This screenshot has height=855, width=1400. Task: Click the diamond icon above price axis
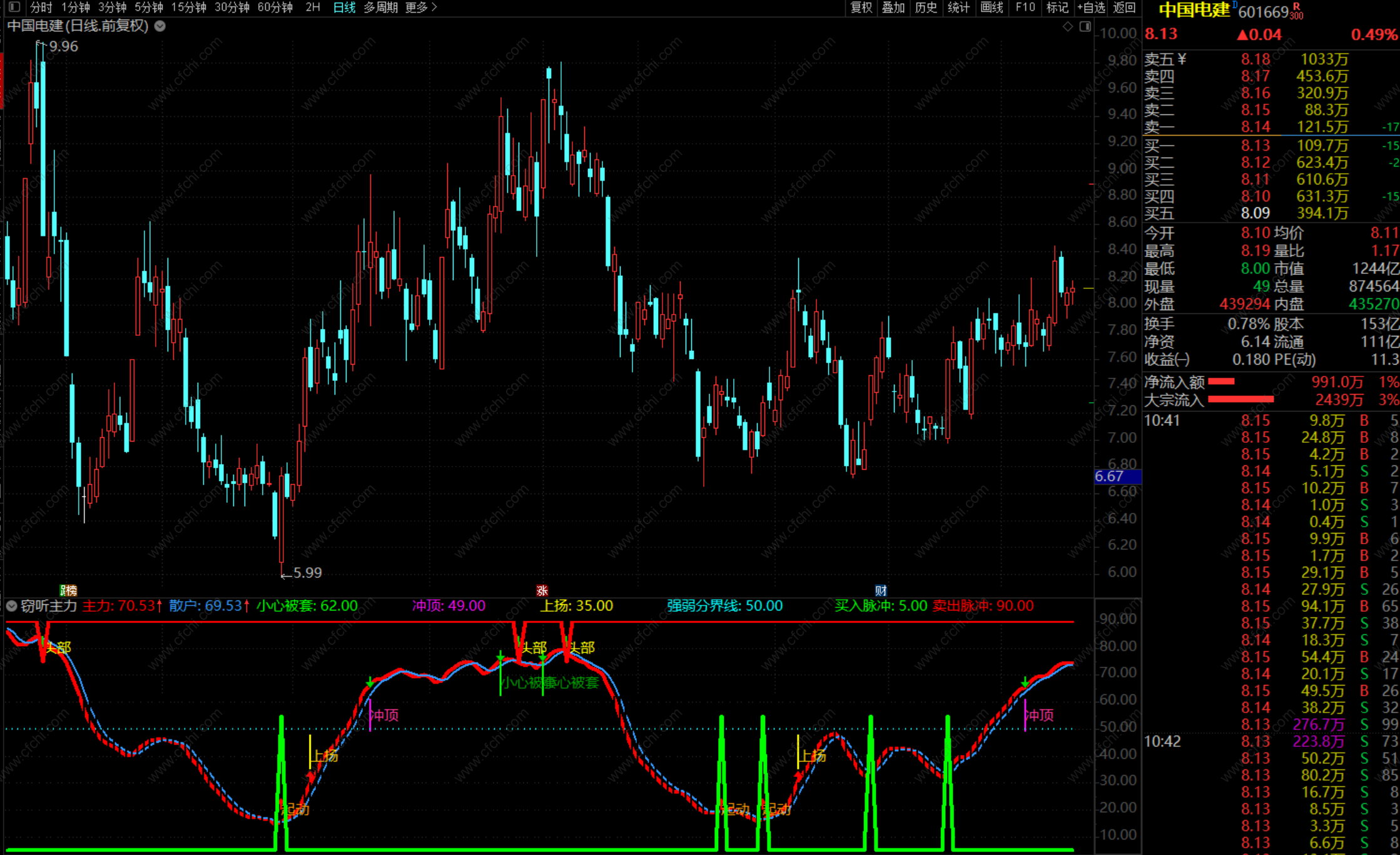tap(1068, 26)
